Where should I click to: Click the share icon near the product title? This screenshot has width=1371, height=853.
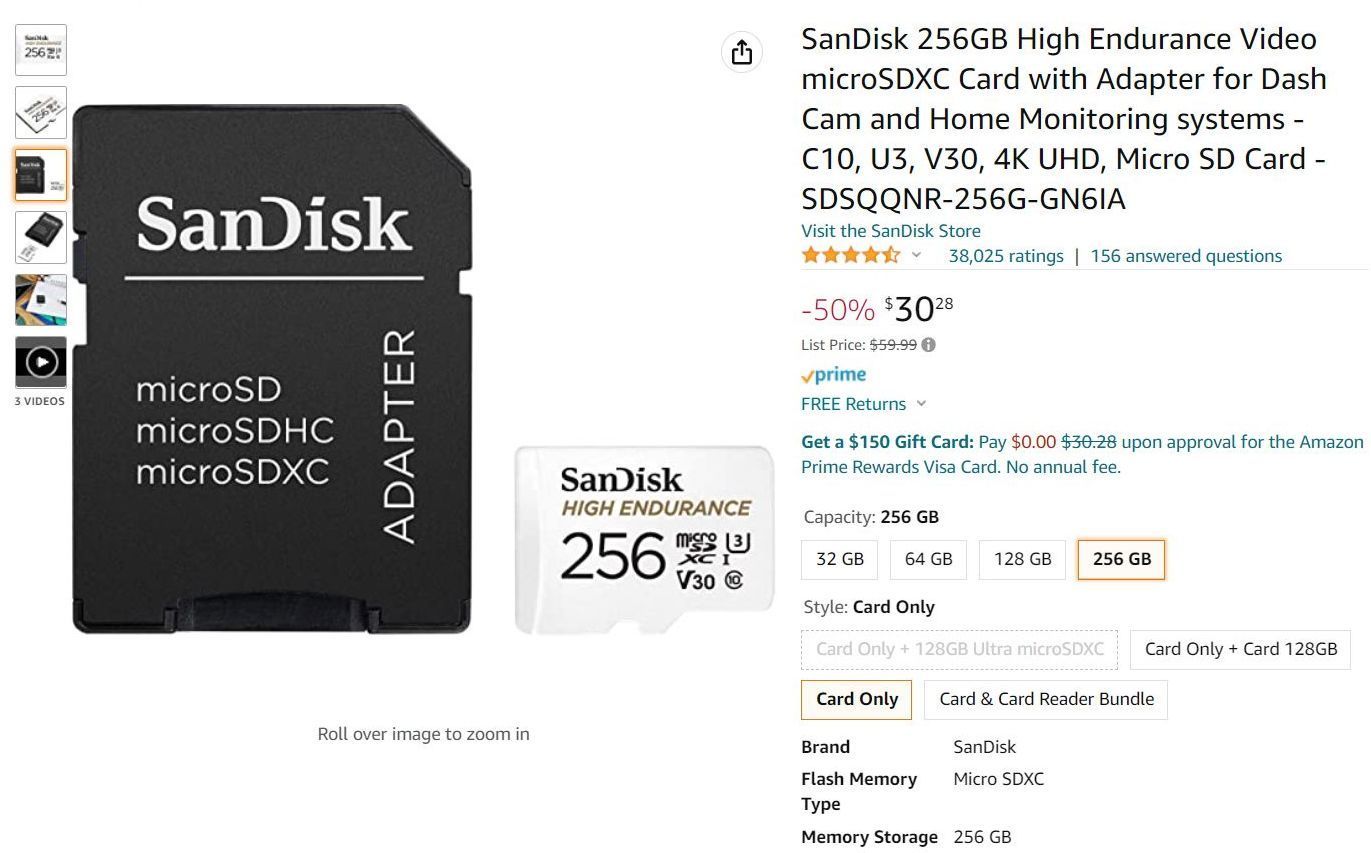741,52
